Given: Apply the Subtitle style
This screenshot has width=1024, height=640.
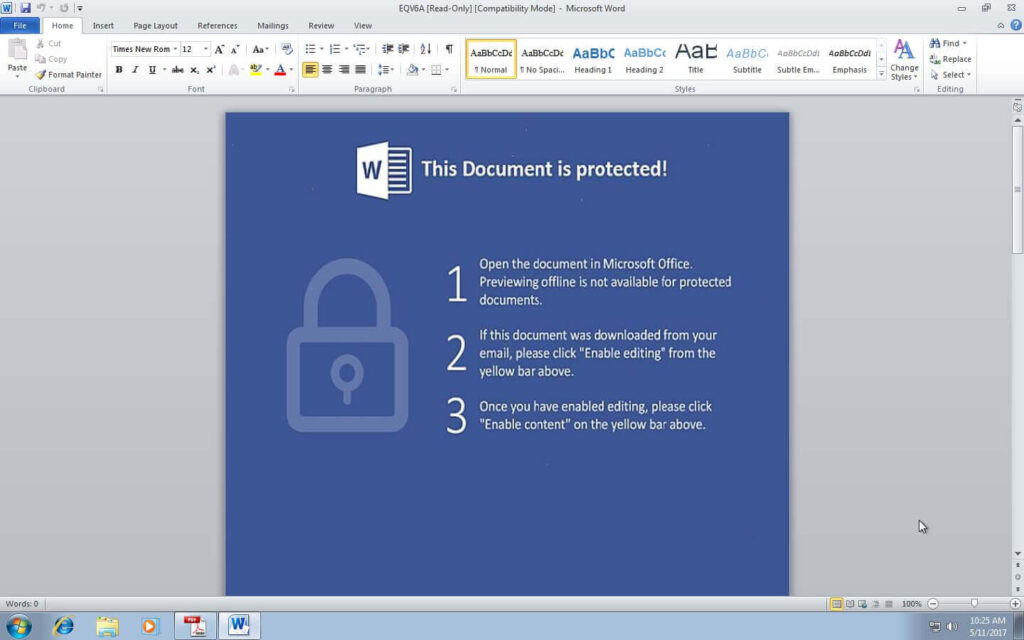Looking at the screenshot, I should tap(747, 59).
